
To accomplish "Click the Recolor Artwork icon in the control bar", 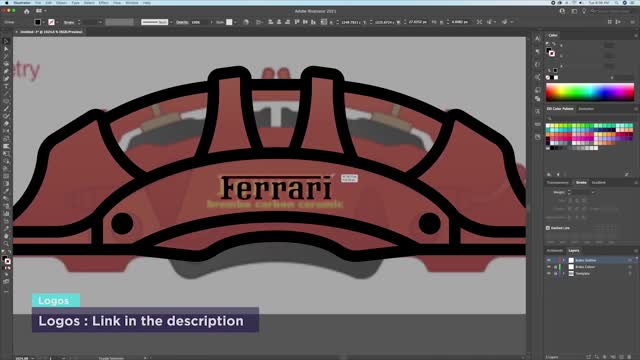I will pos(246,22).
